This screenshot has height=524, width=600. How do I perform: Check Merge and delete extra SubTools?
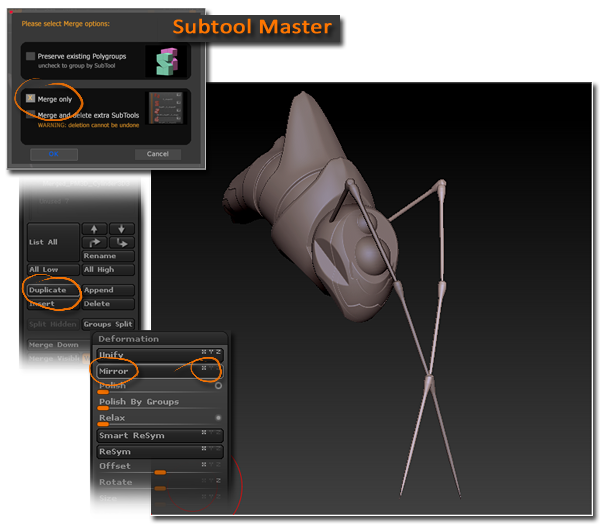click(x=31, y=114)
